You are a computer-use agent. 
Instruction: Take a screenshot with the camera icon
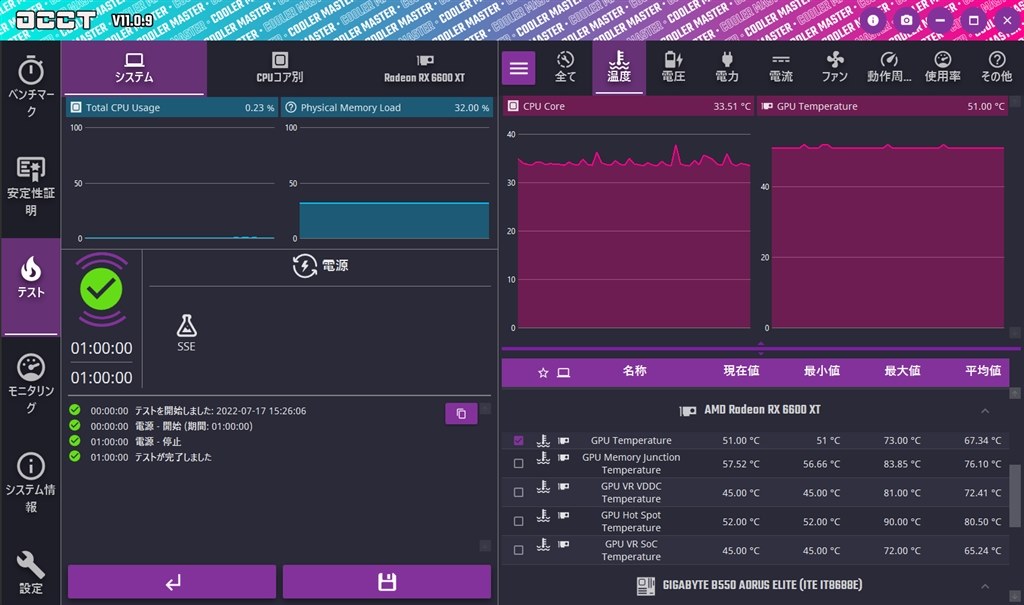point(906,20)
